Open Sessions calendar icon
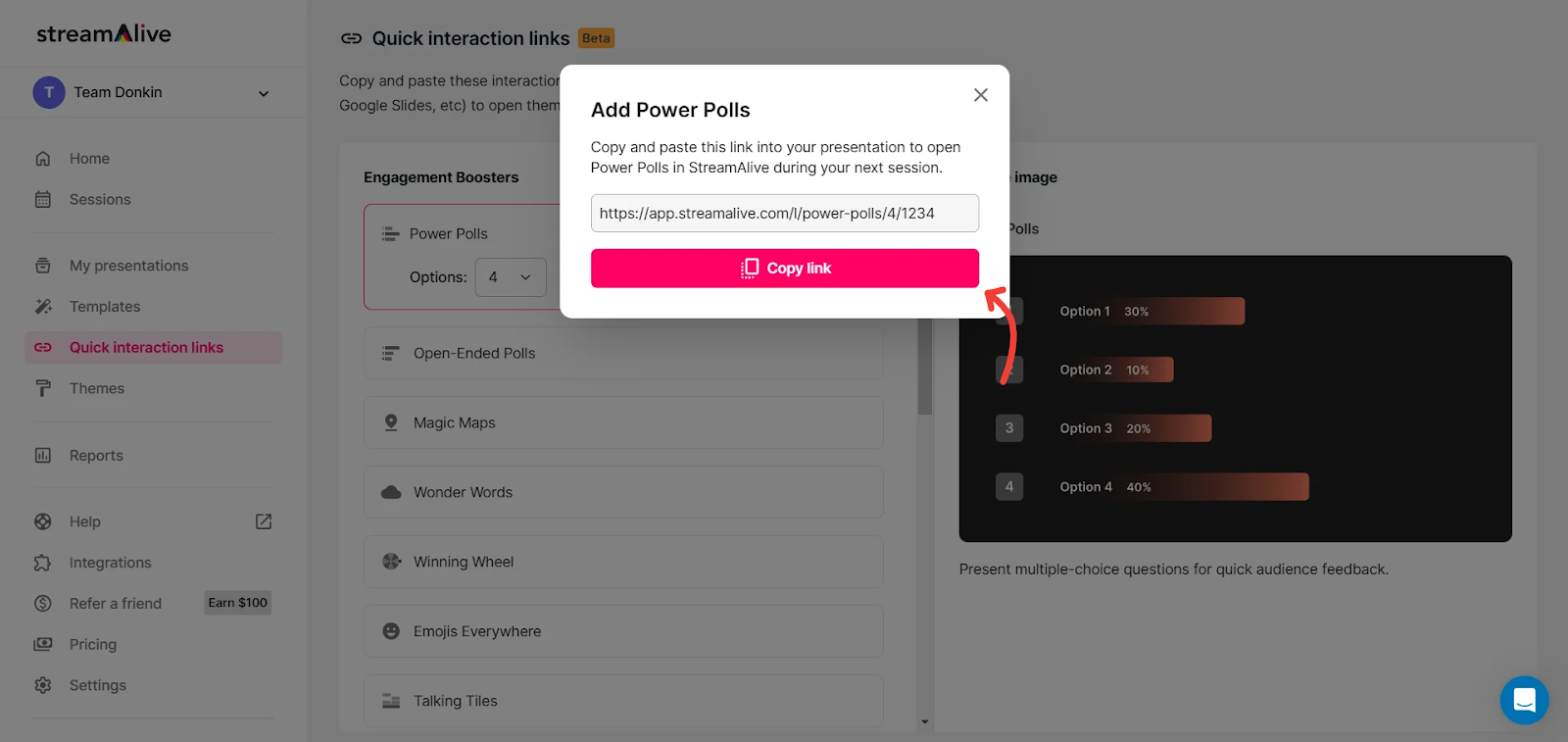1568x742 pixels. click(43, 200)
